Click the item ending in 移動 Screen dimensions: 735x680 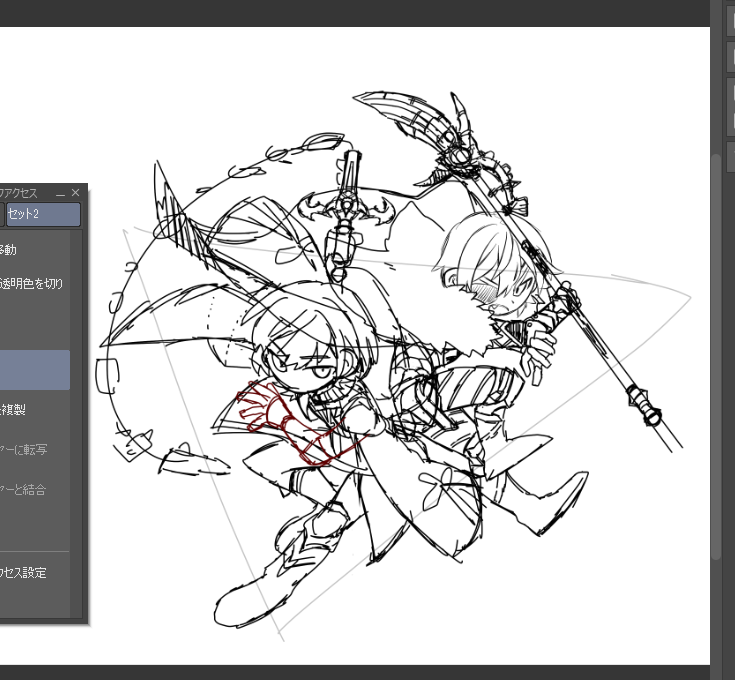[x=35, y=250]
